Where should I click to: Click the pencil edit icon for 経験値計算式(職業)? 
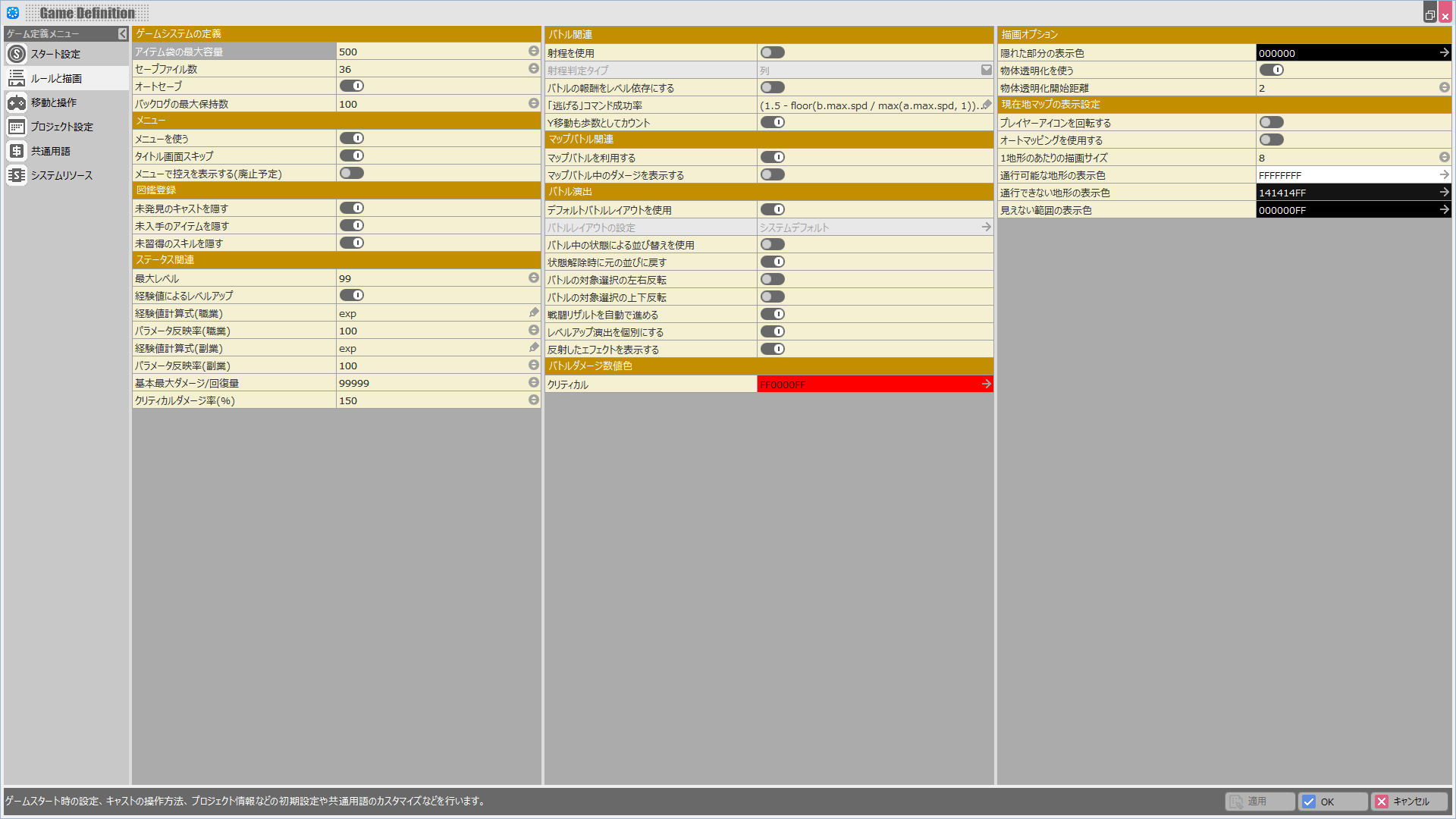pyautogui.click(x=534, y=313)
